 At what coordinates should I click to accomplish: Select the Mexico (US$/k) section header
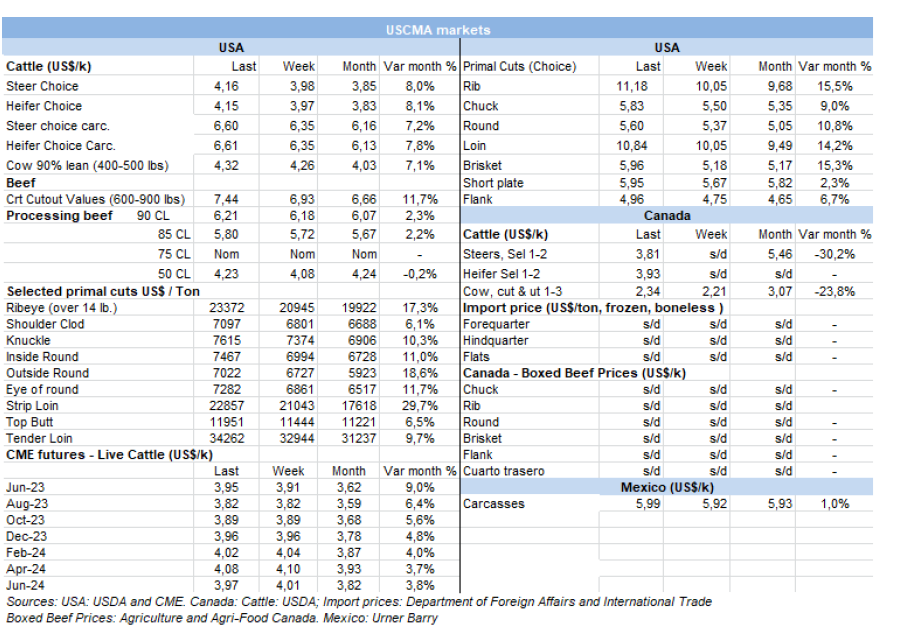click(666, 487)
